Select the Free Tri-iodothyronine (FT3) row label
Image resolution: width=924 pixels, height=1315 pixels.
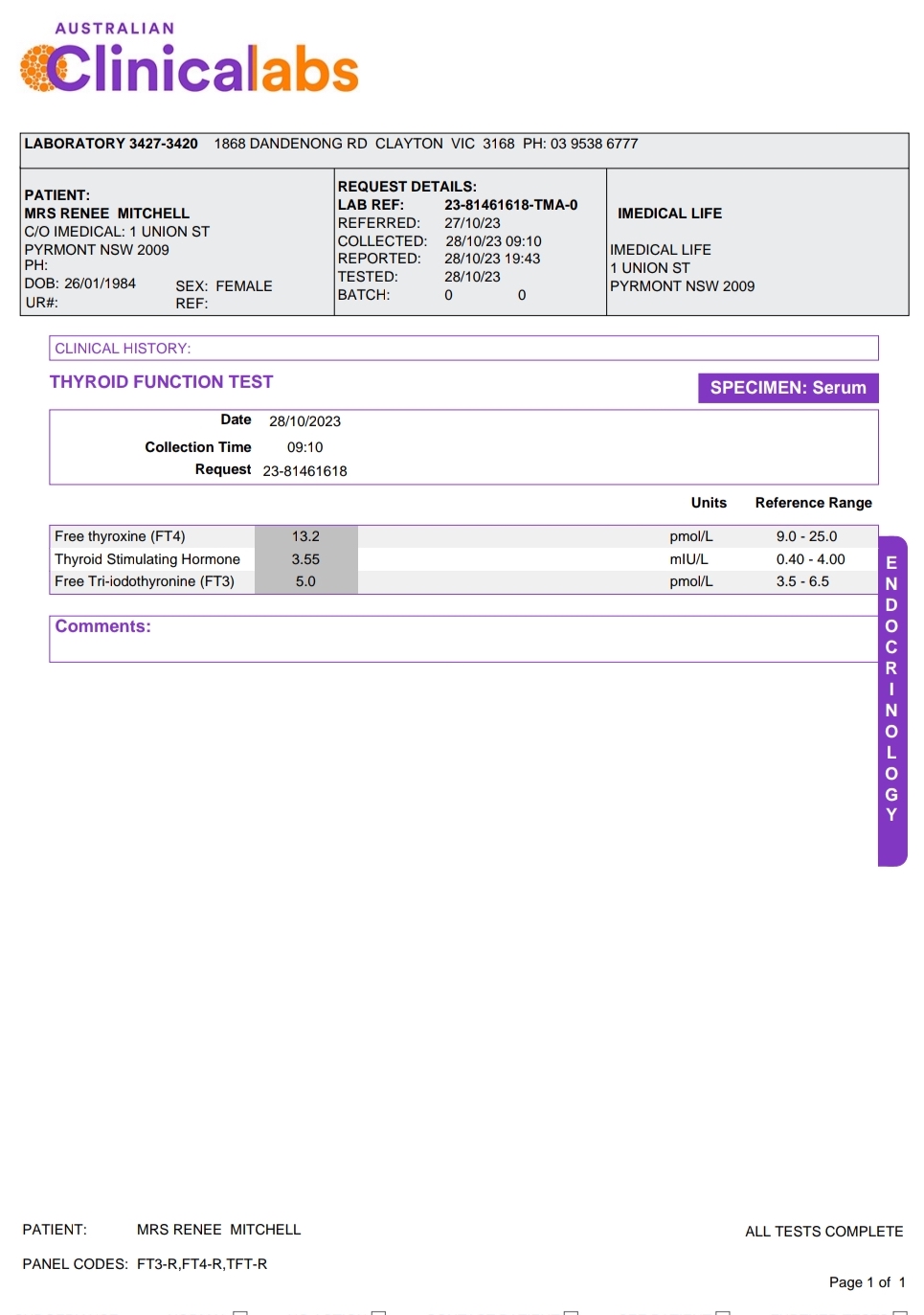click(145, 581)
